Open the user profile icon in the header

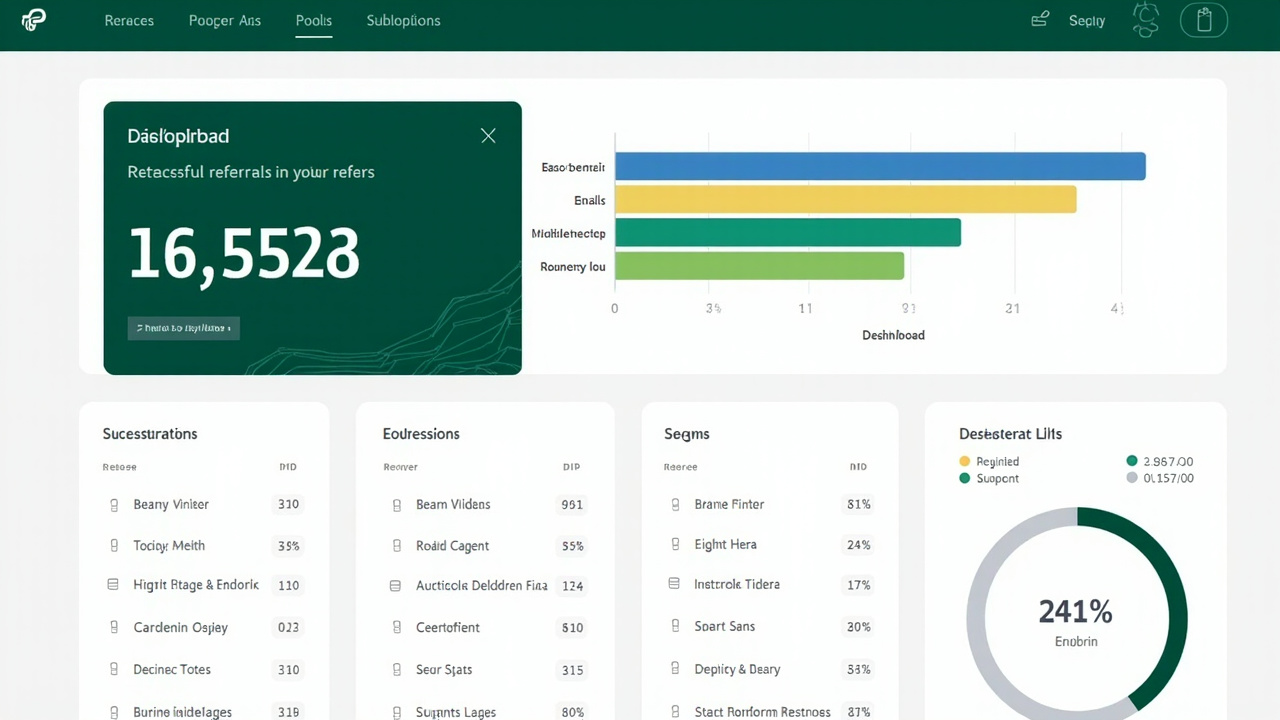point(1145,20)
